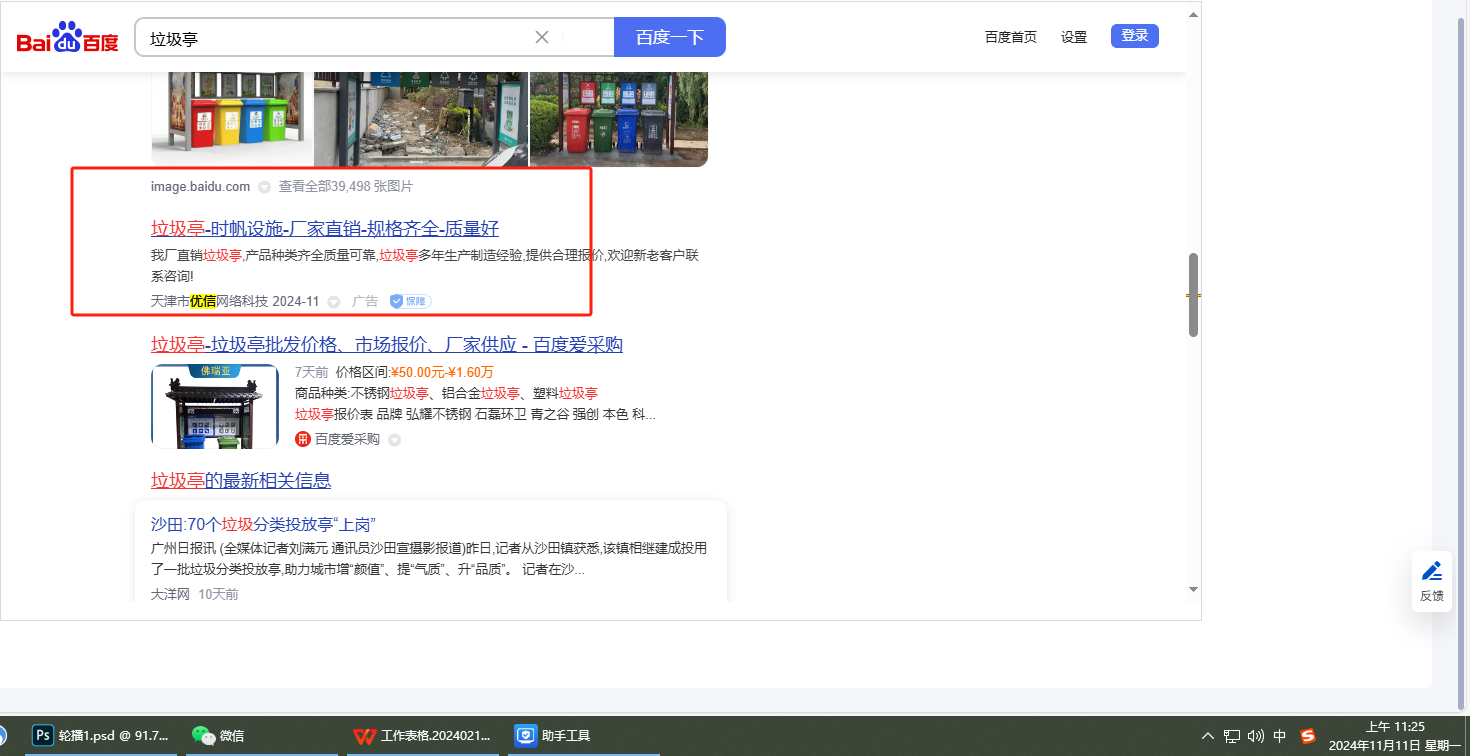This screenshot has width=1470, height=756.
Task: Expand dropdown arrow next to image.baidu.com
Action: (264, 187)
